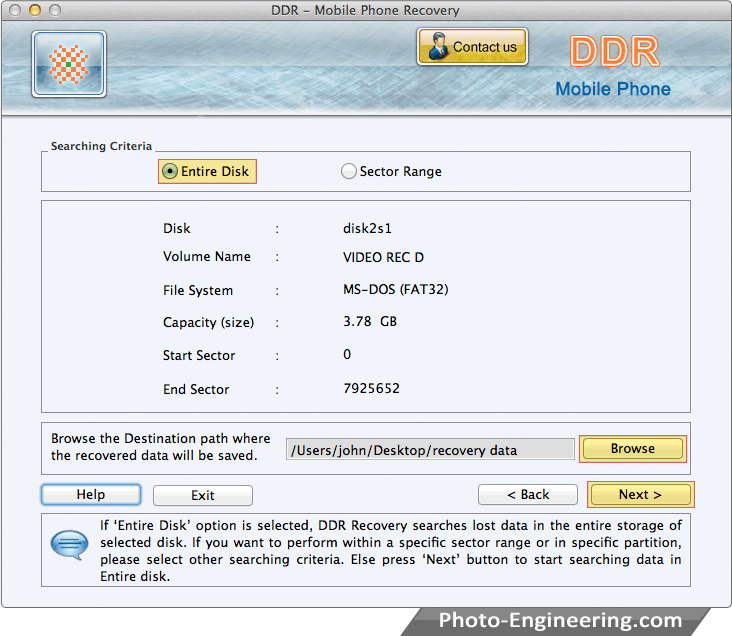Click the Start Sector label
Viewport: 732px width, 636px height.
pos(199,355)
